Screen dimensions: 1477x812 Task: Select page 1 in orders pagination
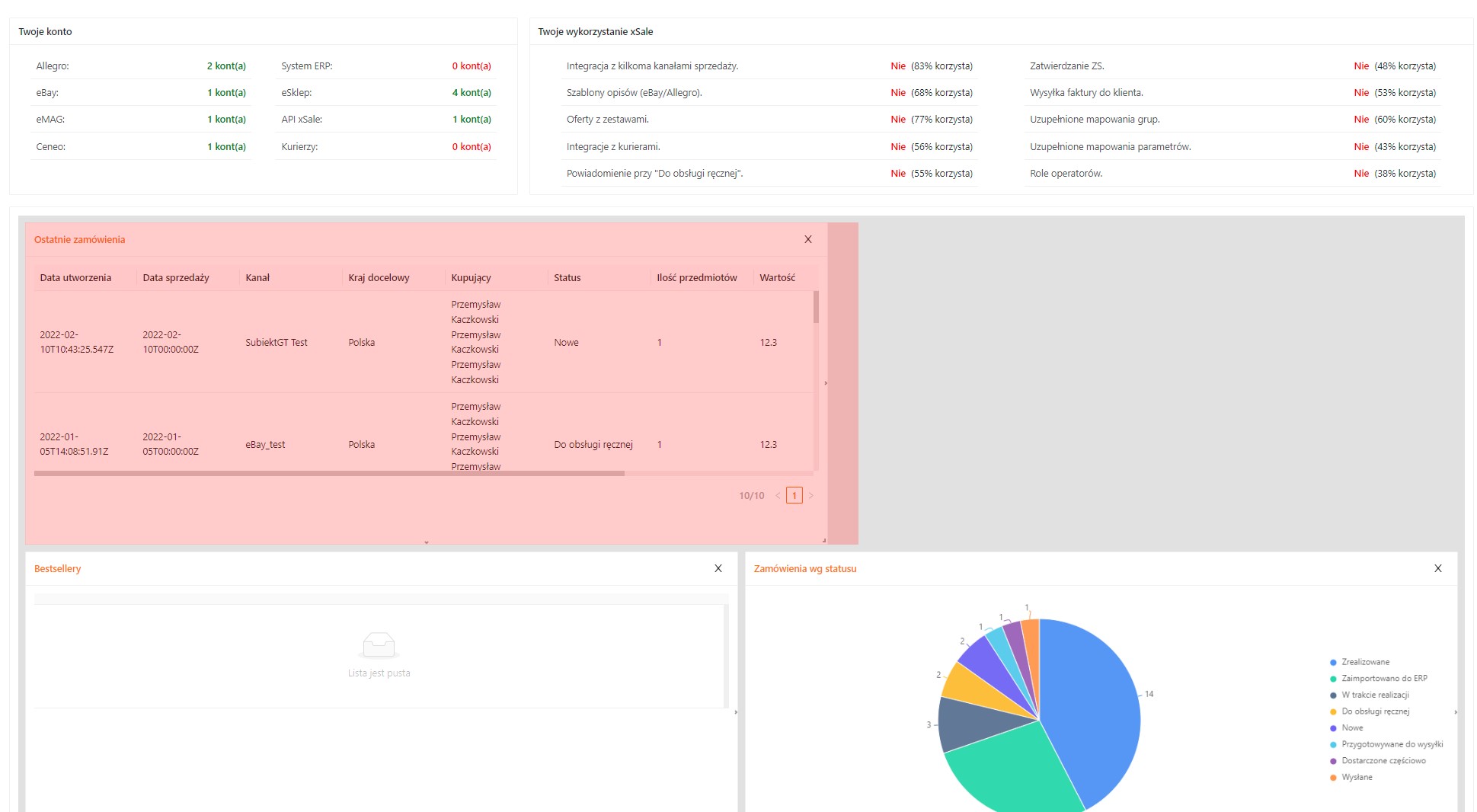tap(794, 496)
